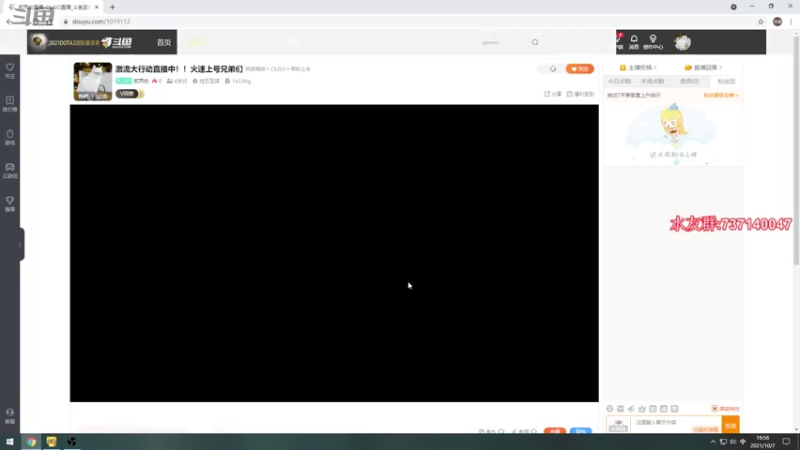800x450 pixels.
Task: Toggle the 屏蔽特效 effects blocking option
Action: [725, 409]
